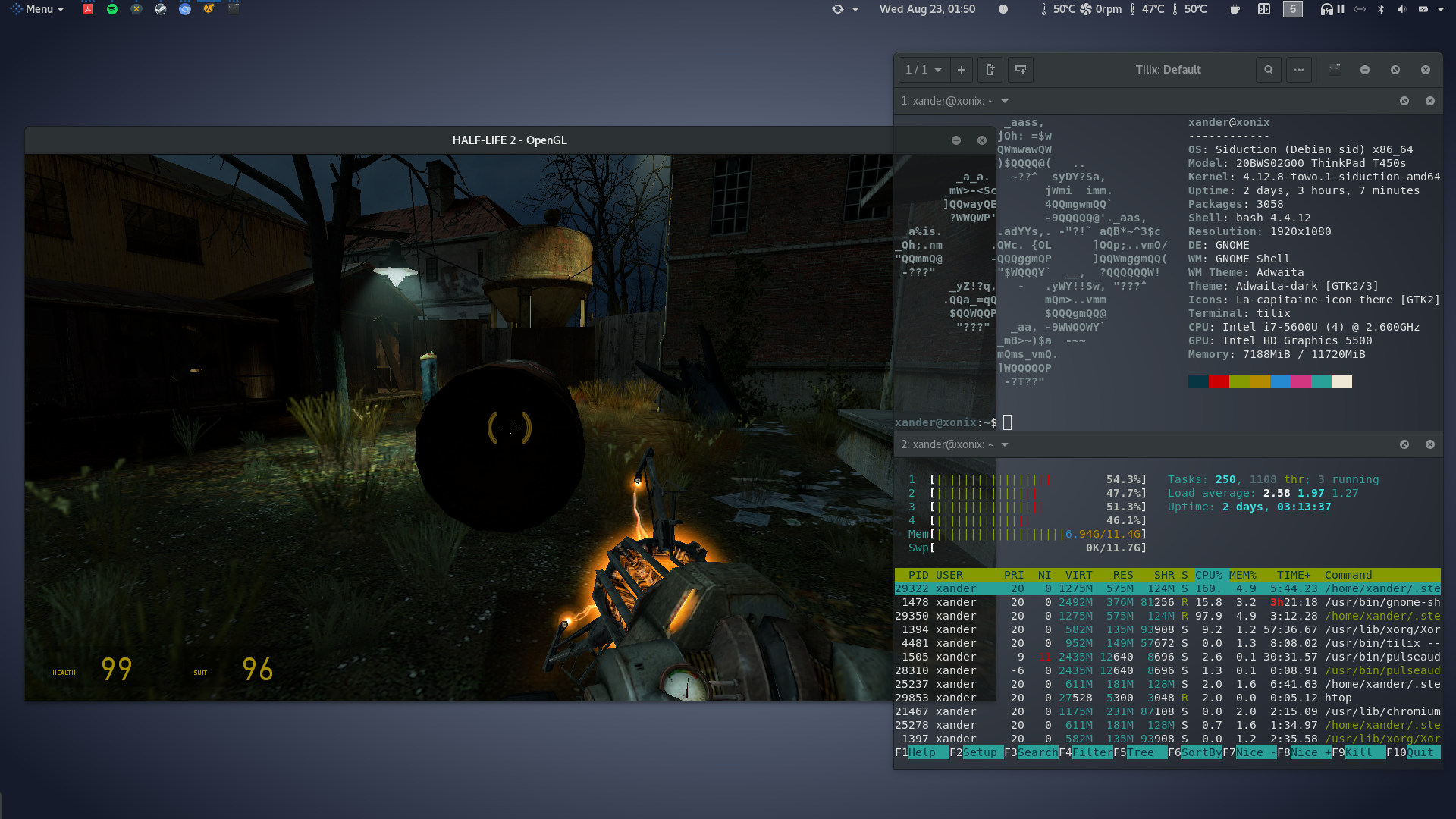Add a new Tilix session with plus button
This screenshot has height=819, width=1456.
click(961, 70)
